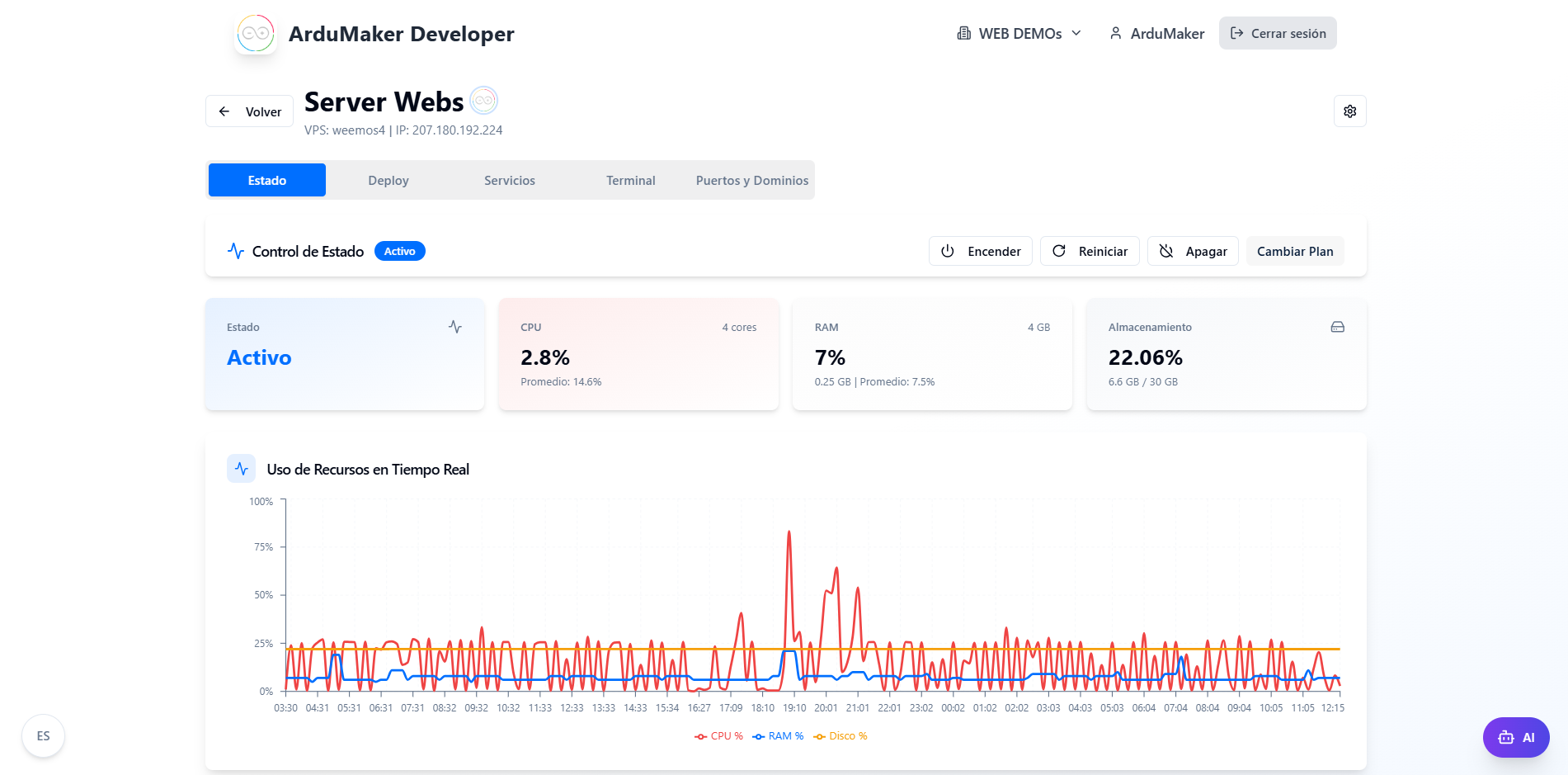Click the 0.25 GB RAM average text
1568x775 pixels.
[874, 382]
